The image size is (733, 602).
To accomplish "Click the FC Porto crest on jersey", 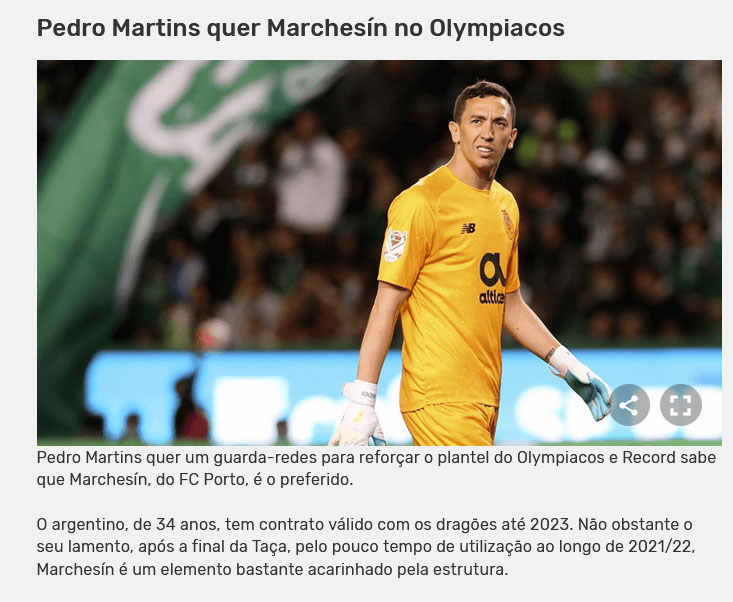I will point(508,224).
